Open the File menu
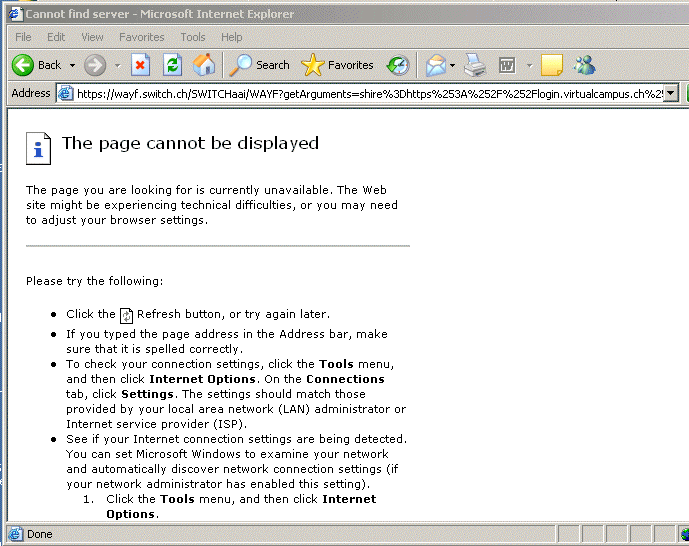 (23, 37)
